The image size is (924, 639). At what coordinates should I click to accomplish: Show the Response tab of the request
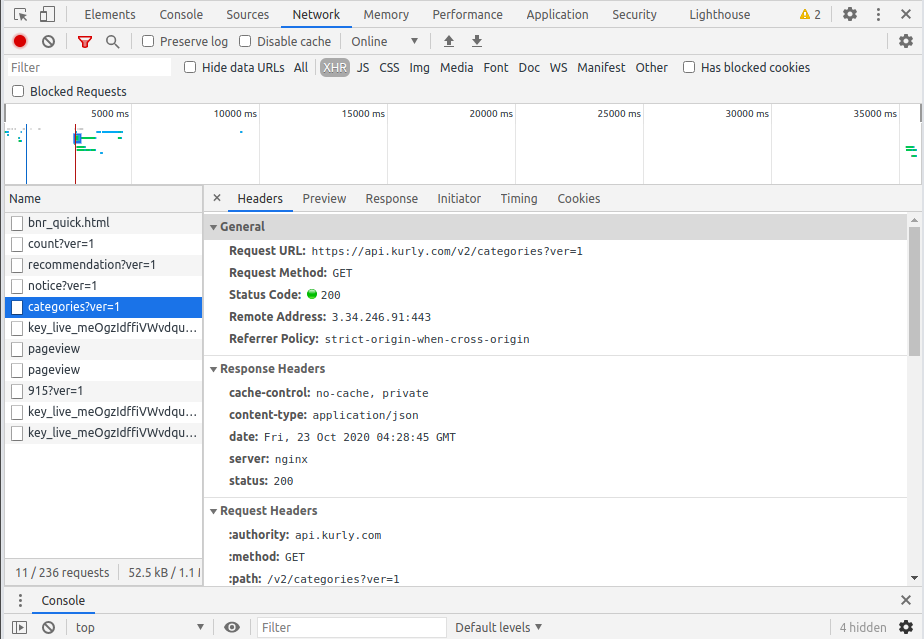391,199
